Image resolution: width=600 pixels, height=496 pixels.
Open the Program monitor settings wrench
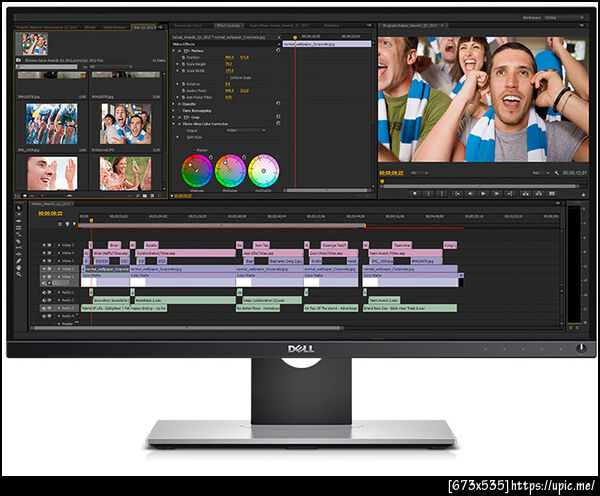(556, 173)
